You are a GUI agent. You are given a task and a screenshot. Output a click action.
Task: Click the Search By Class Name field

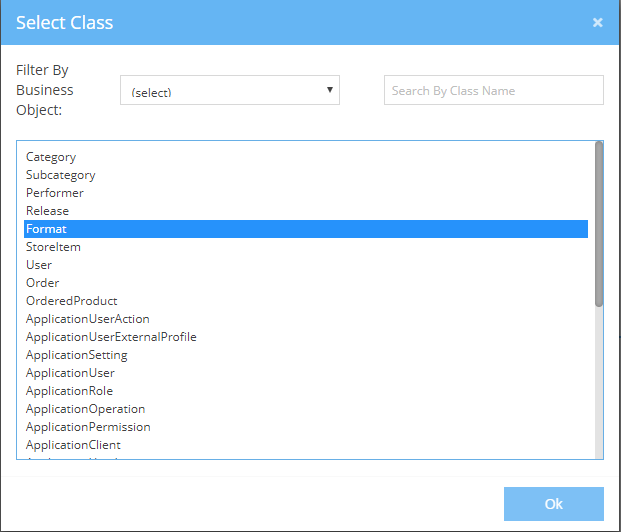pos(493,90)
